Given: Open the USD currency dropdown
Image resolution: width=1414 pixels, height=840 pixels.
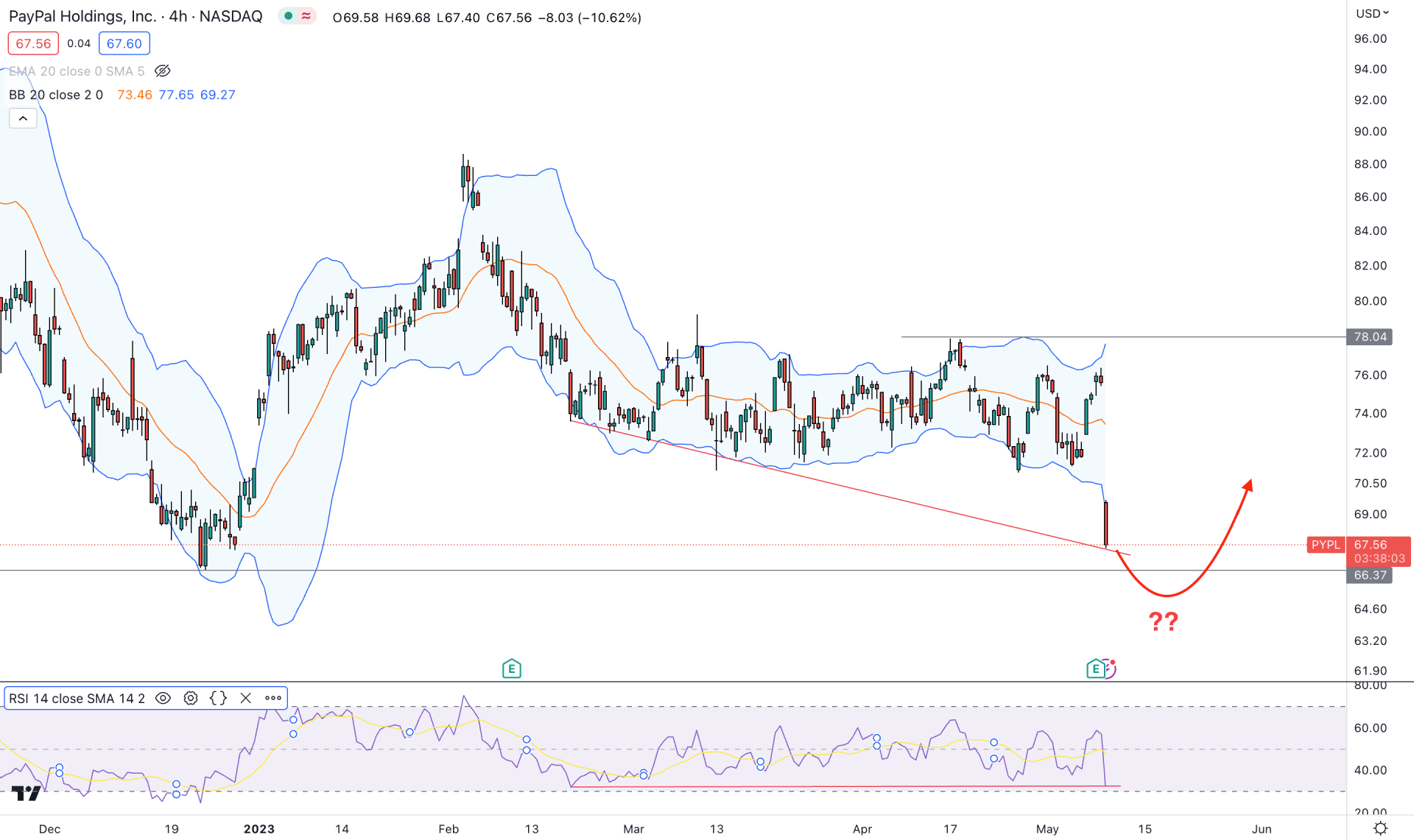Looking at the screenshot, I should pos(1372,13).
